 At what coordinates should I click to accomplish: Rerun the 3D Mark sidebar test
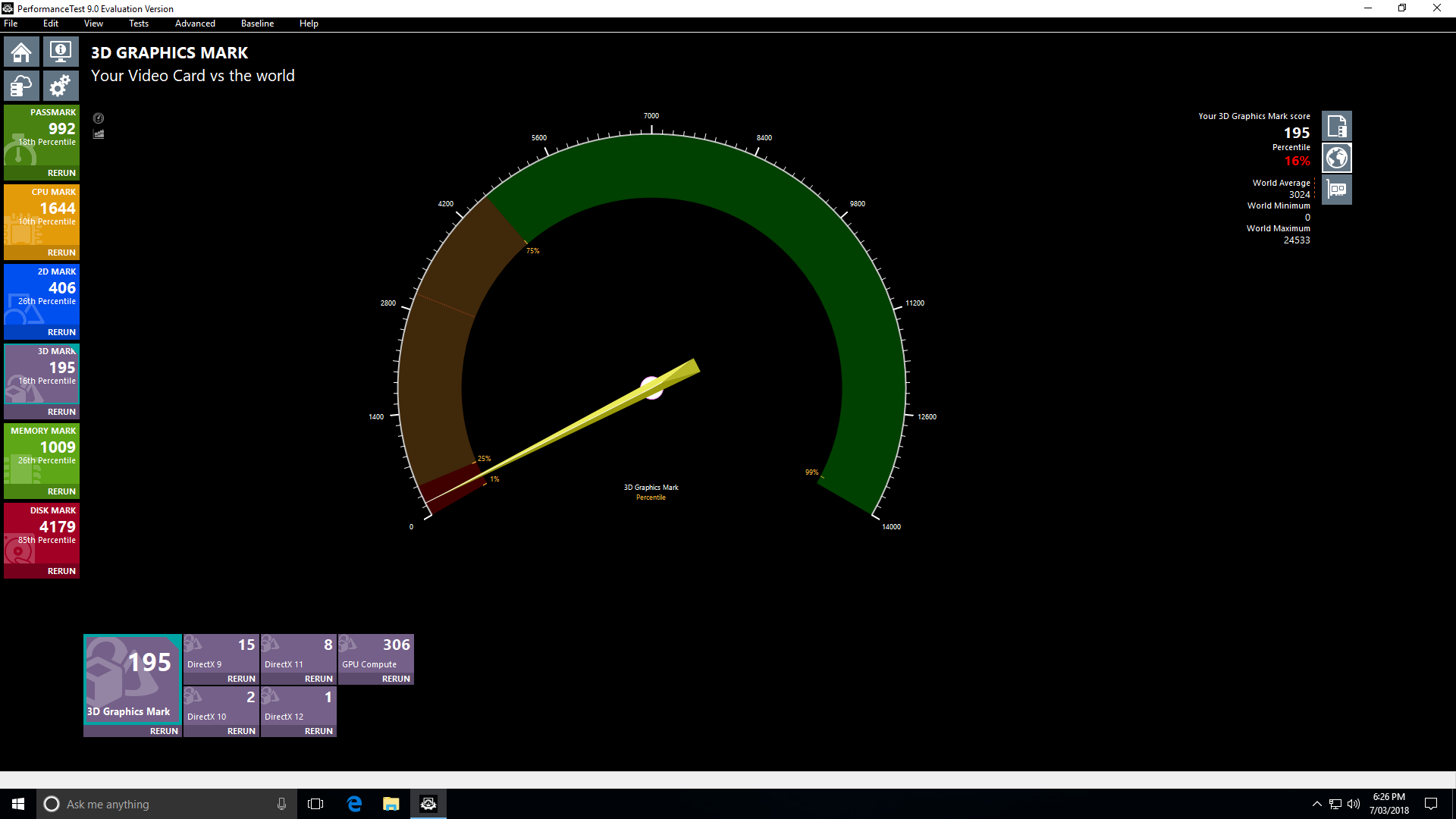(x=61, y=412)
